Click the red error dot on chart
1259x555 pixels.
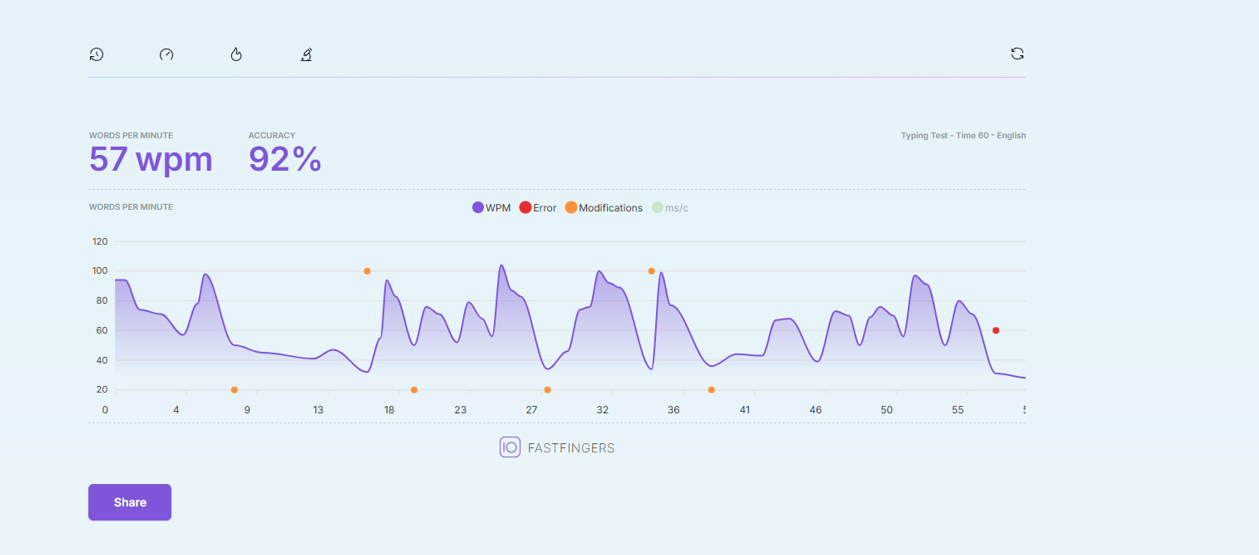(x=996, y=330)
